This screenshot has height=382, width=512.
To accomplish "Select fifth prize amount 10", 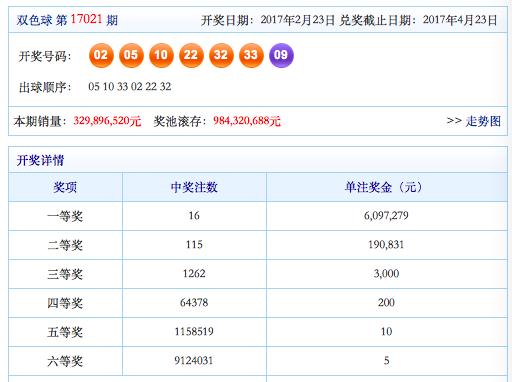I will tap(386, 332).
